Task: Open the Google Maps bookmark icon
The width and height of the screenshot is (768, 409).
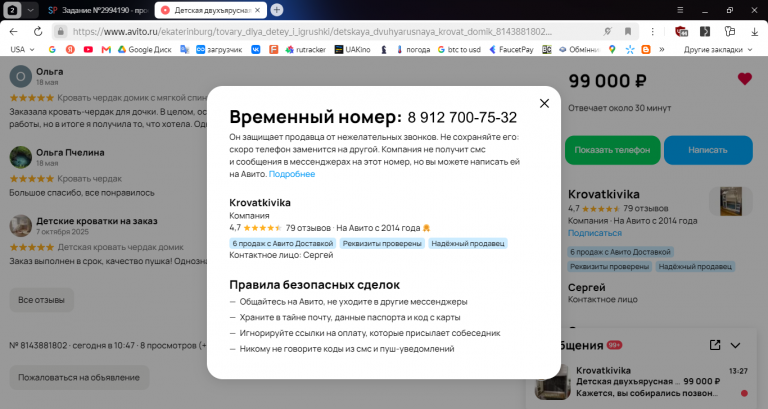Action: click(612, 49)
